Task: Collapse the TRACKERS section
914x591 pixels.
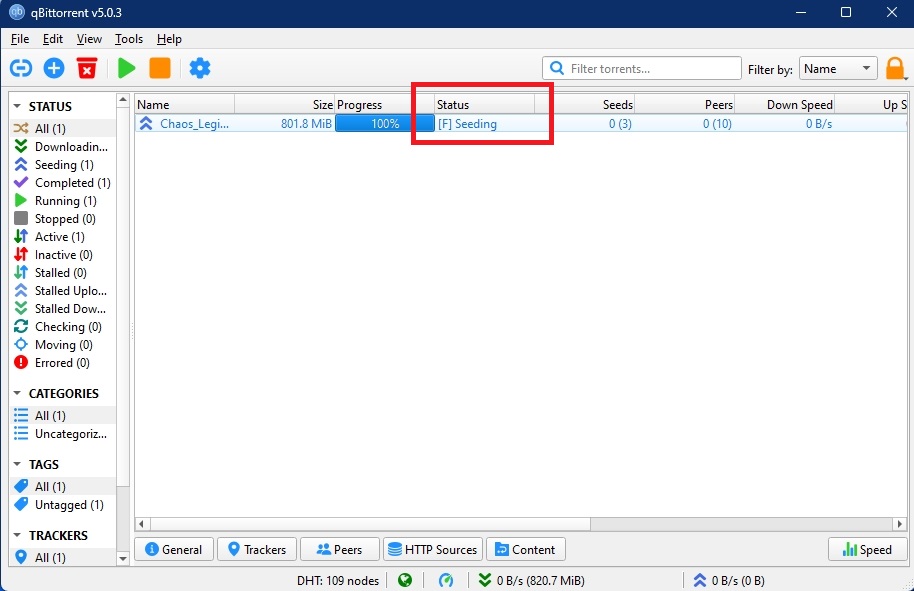Action: click(17, 535)
